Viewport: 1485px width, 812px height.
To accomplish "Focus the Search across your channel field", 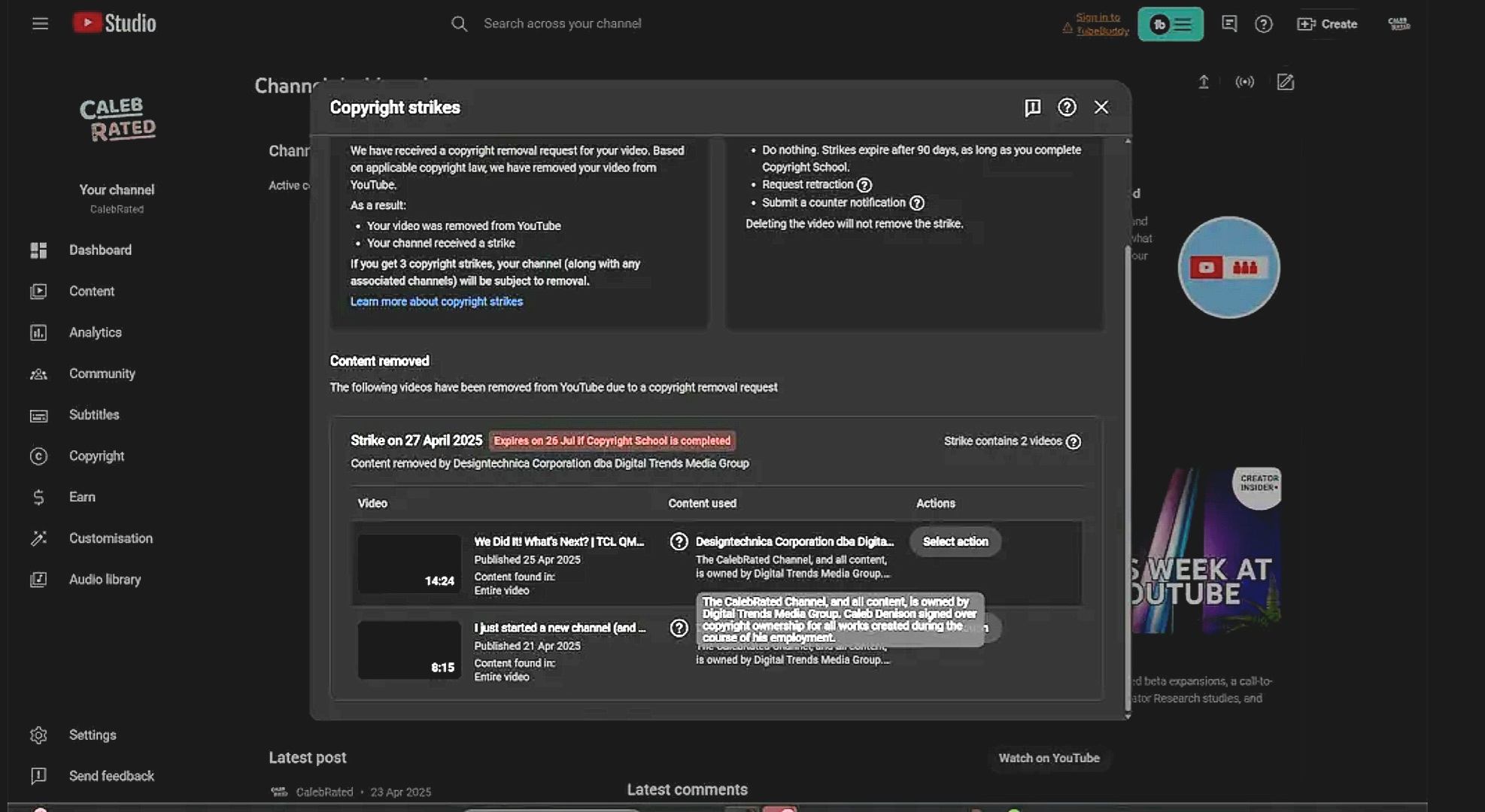I will [x=563, y=24].
